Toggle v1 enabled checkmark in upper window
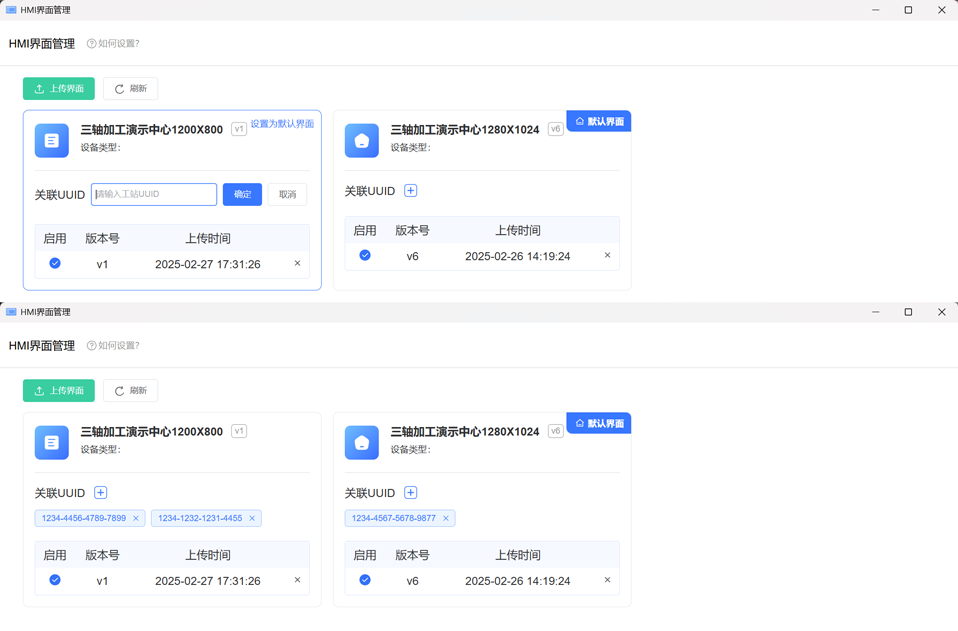The width and height of the screenshot is (958, 631). tap(55, 264)
